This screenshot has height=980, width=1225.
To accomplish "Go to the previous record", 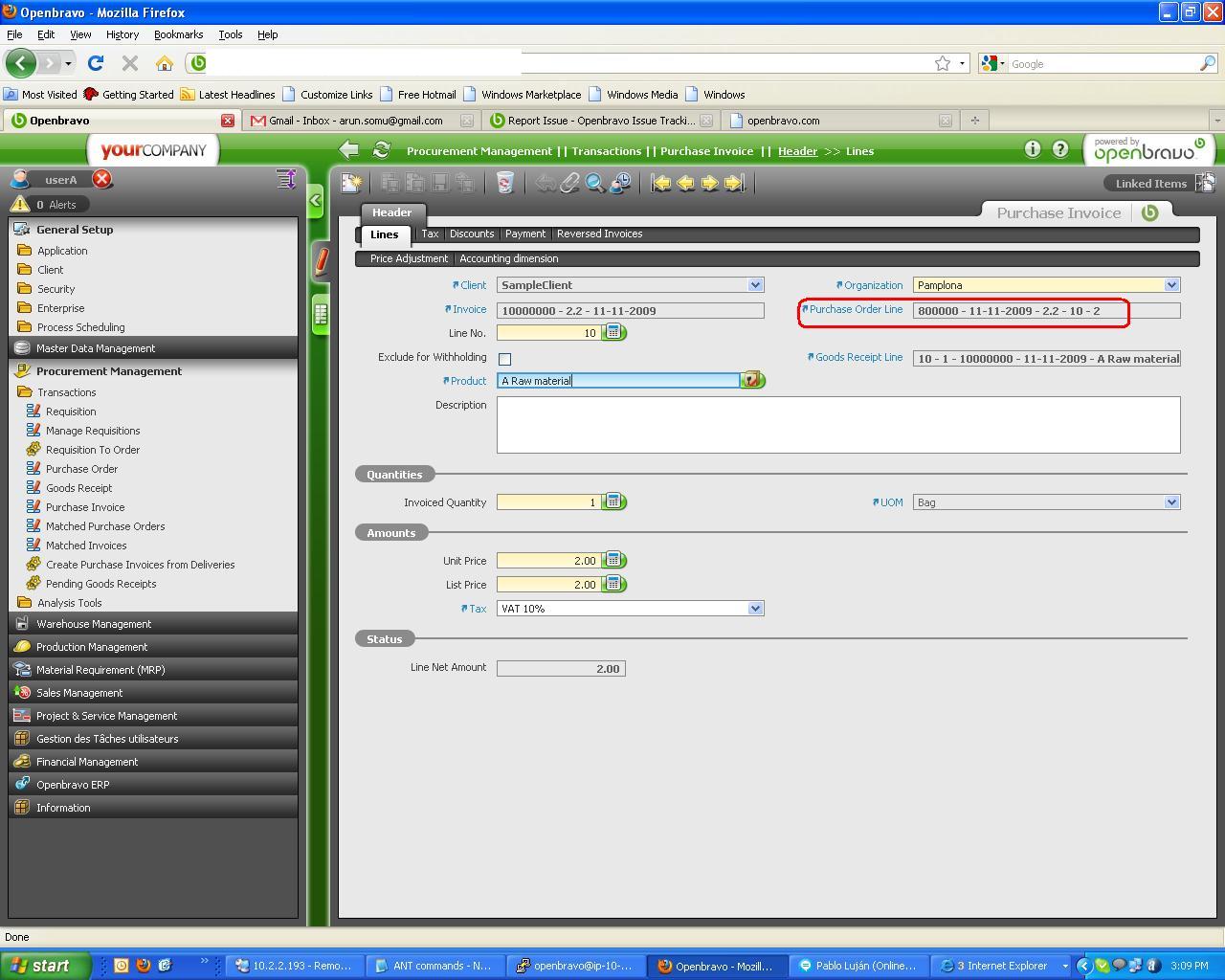I will [x=685, y=183].
